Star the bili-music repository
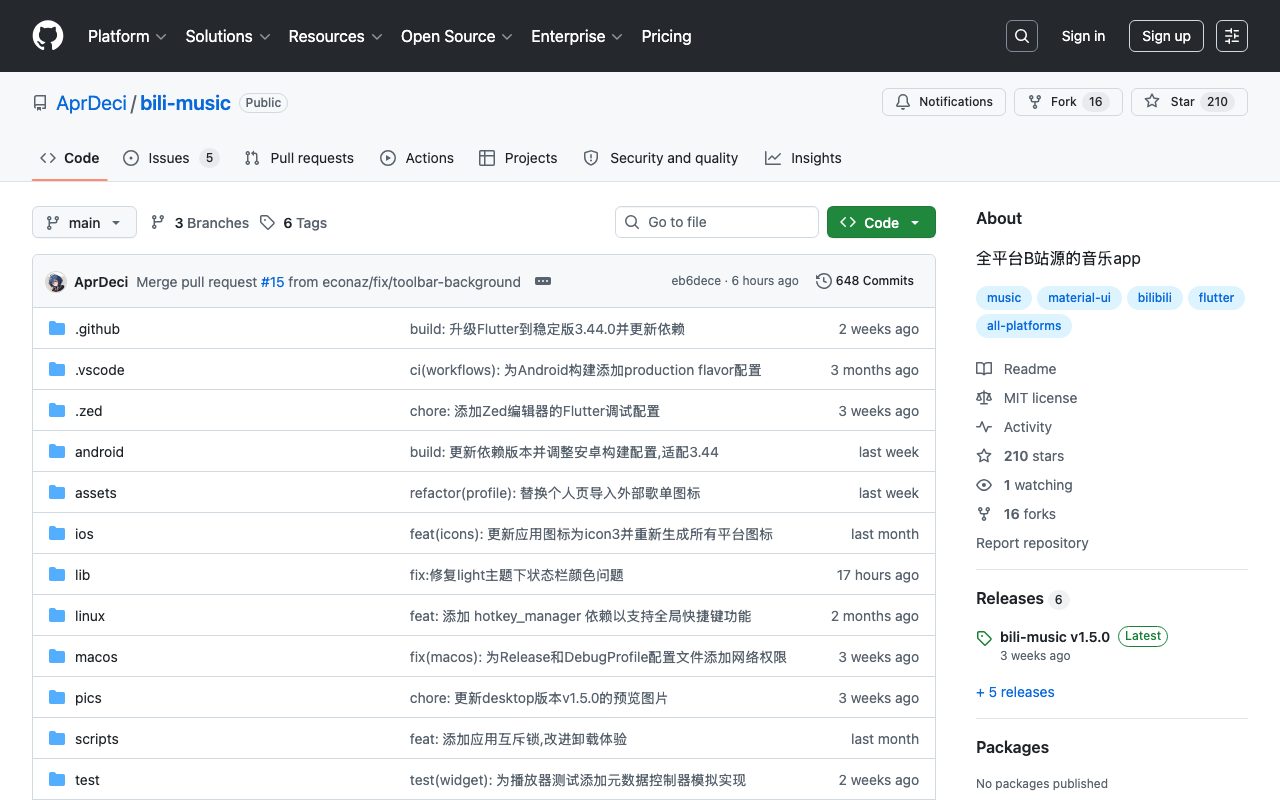The image size is (1280, 800). point(1189,102)
